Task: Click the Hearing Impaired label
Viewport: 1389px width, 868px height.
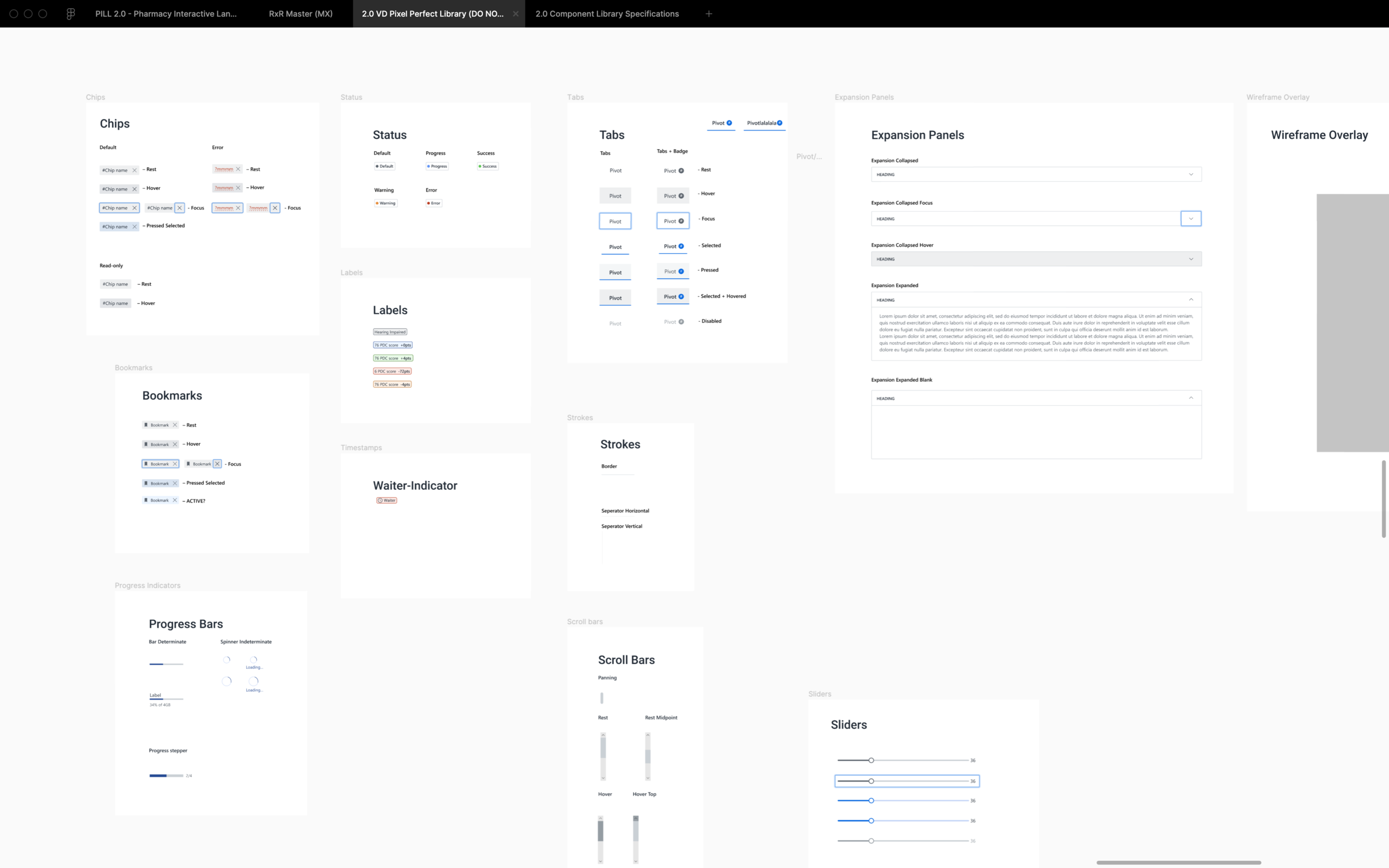Action: [x=390, y=332]
